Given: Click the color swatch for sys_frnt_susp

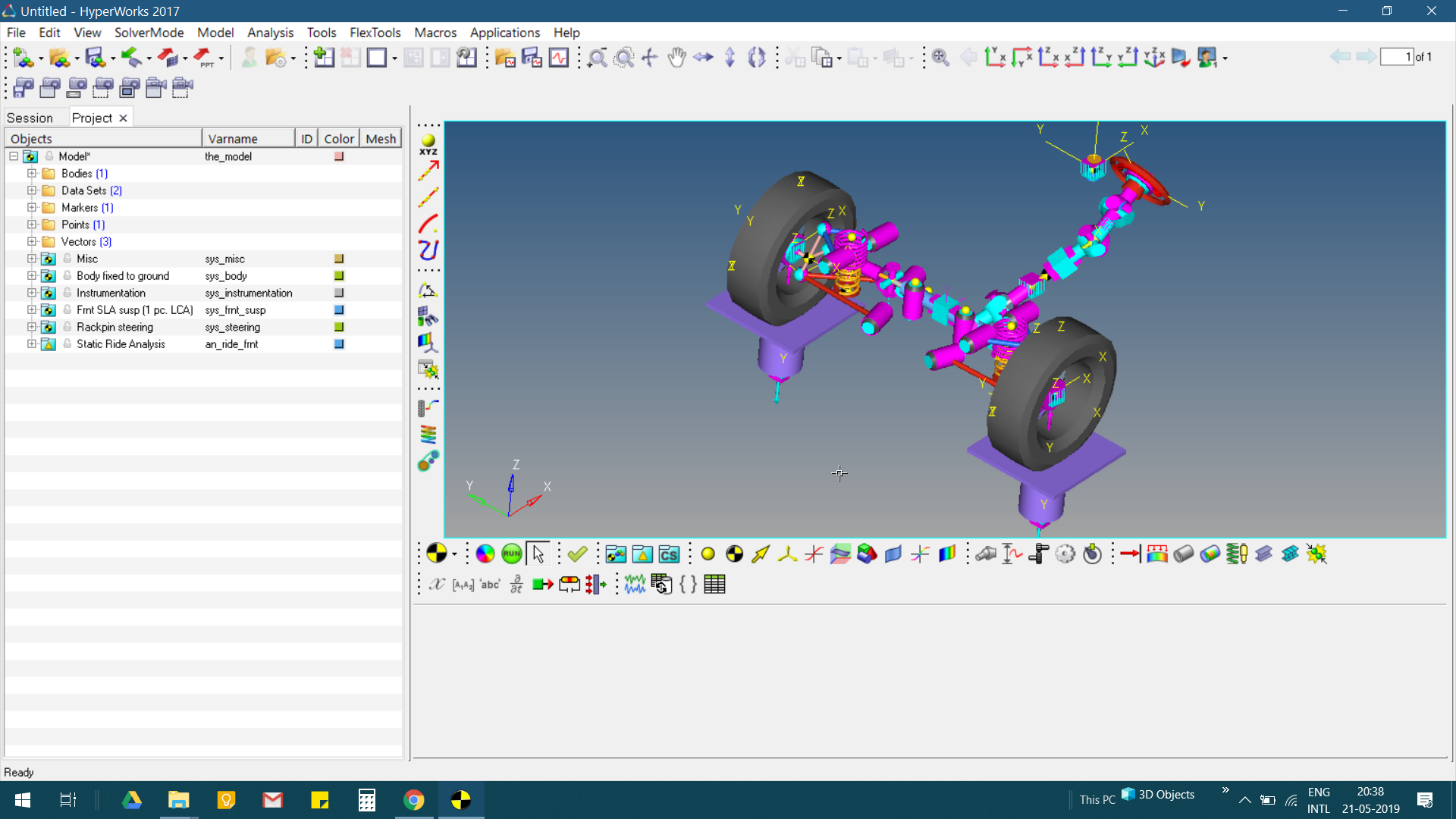Looking at the screenshot, I should pos(339,309).
